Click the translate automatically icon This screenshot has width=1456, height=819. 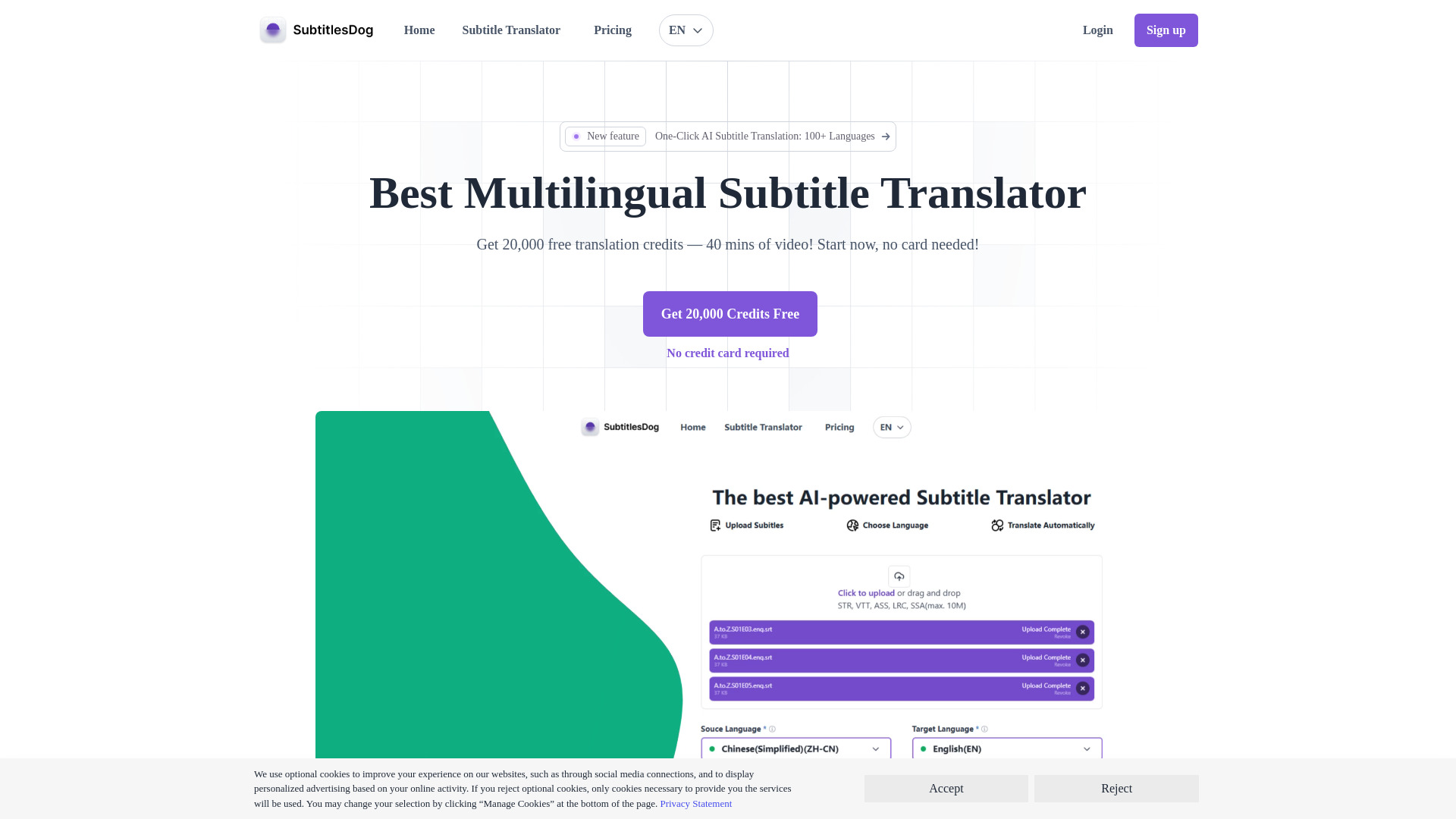point(997,525)
